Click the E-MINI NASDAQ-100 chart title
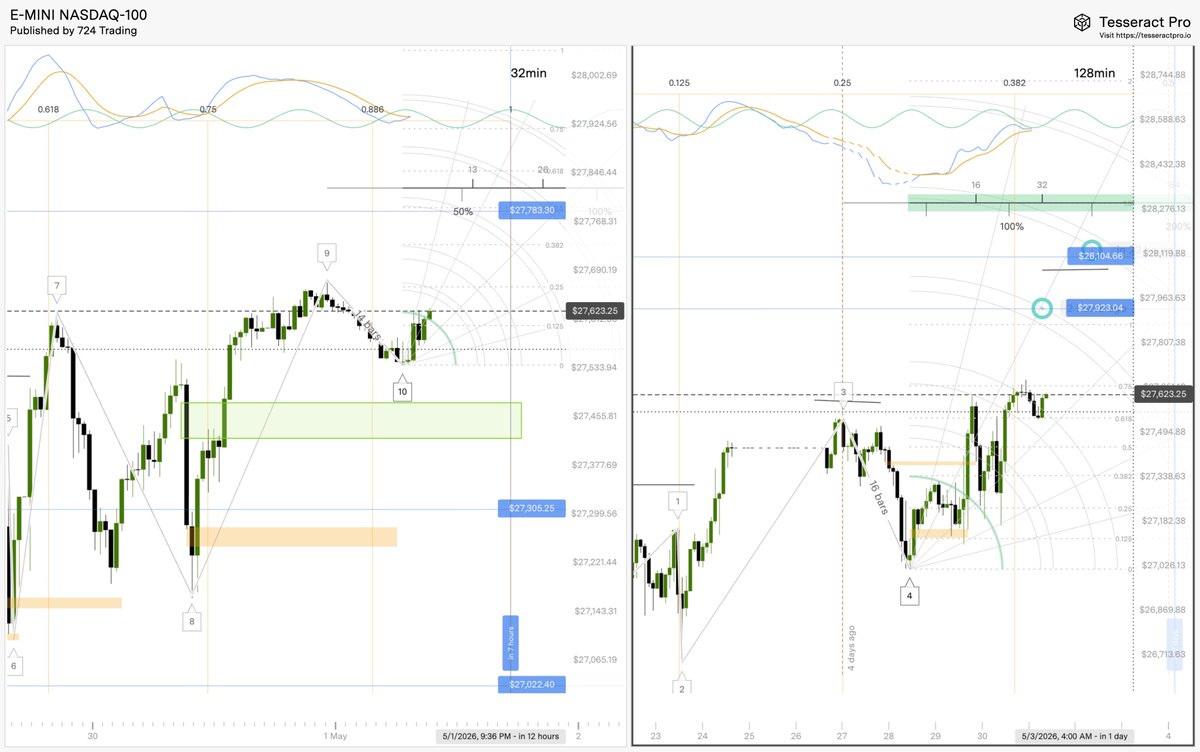The image size is (1200, 752). tap(78, 15)
